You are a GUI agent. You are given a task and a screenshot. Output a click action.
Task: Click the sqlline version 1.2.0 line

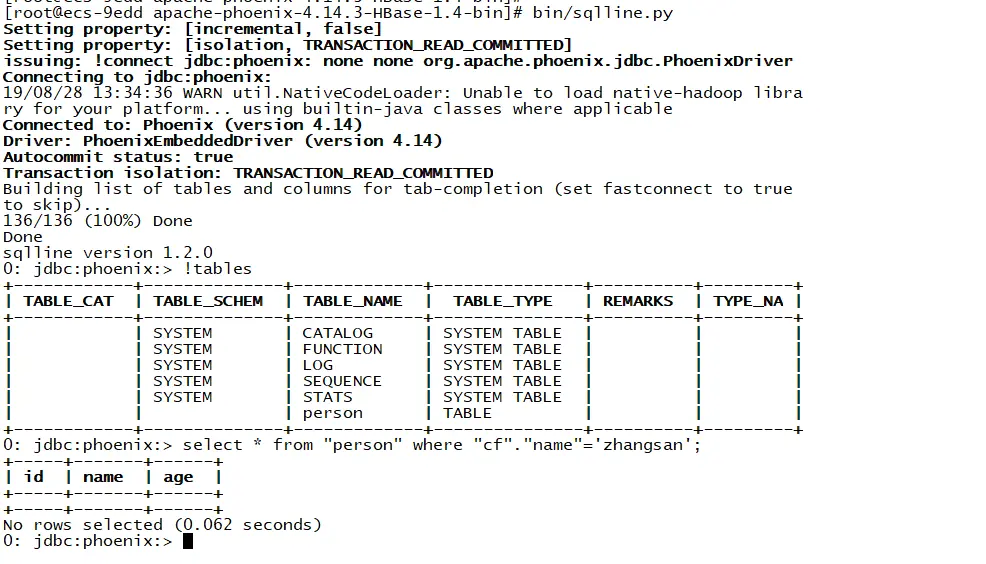[108, 253]
